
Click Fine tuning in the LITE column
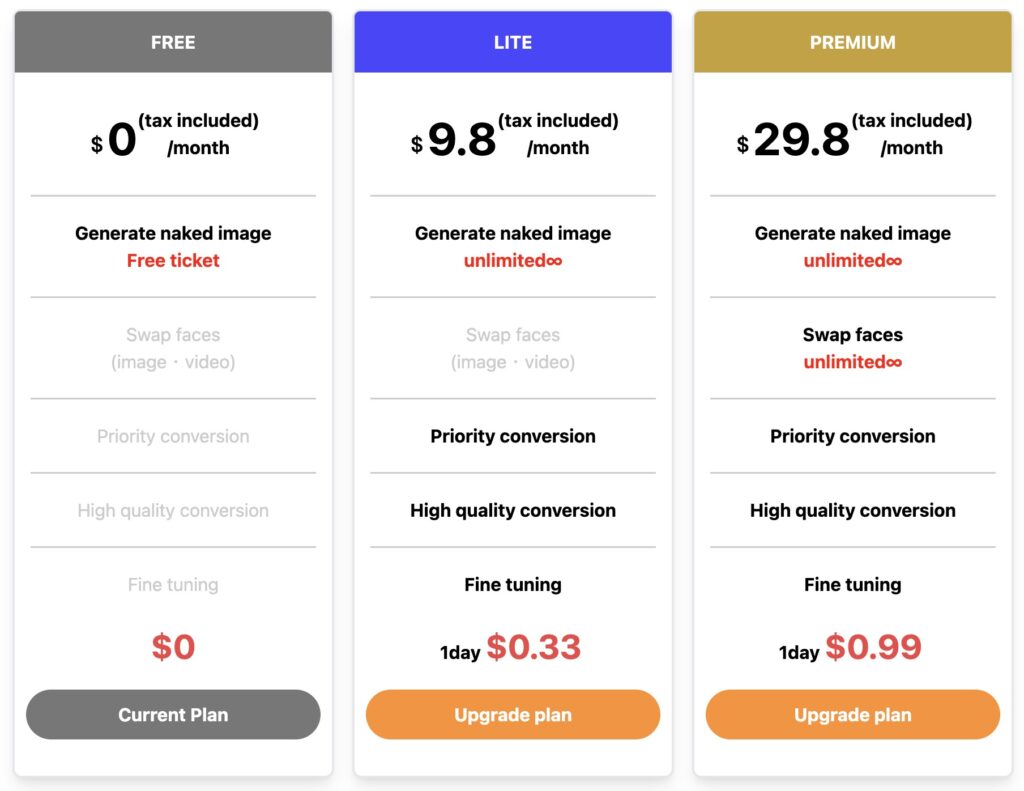[x=512, y=585]
